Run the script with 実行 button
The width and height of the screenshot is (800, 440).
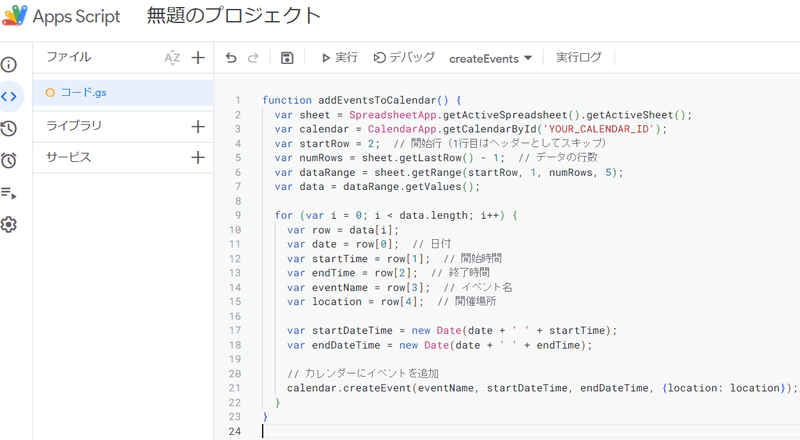click(340, 57)
